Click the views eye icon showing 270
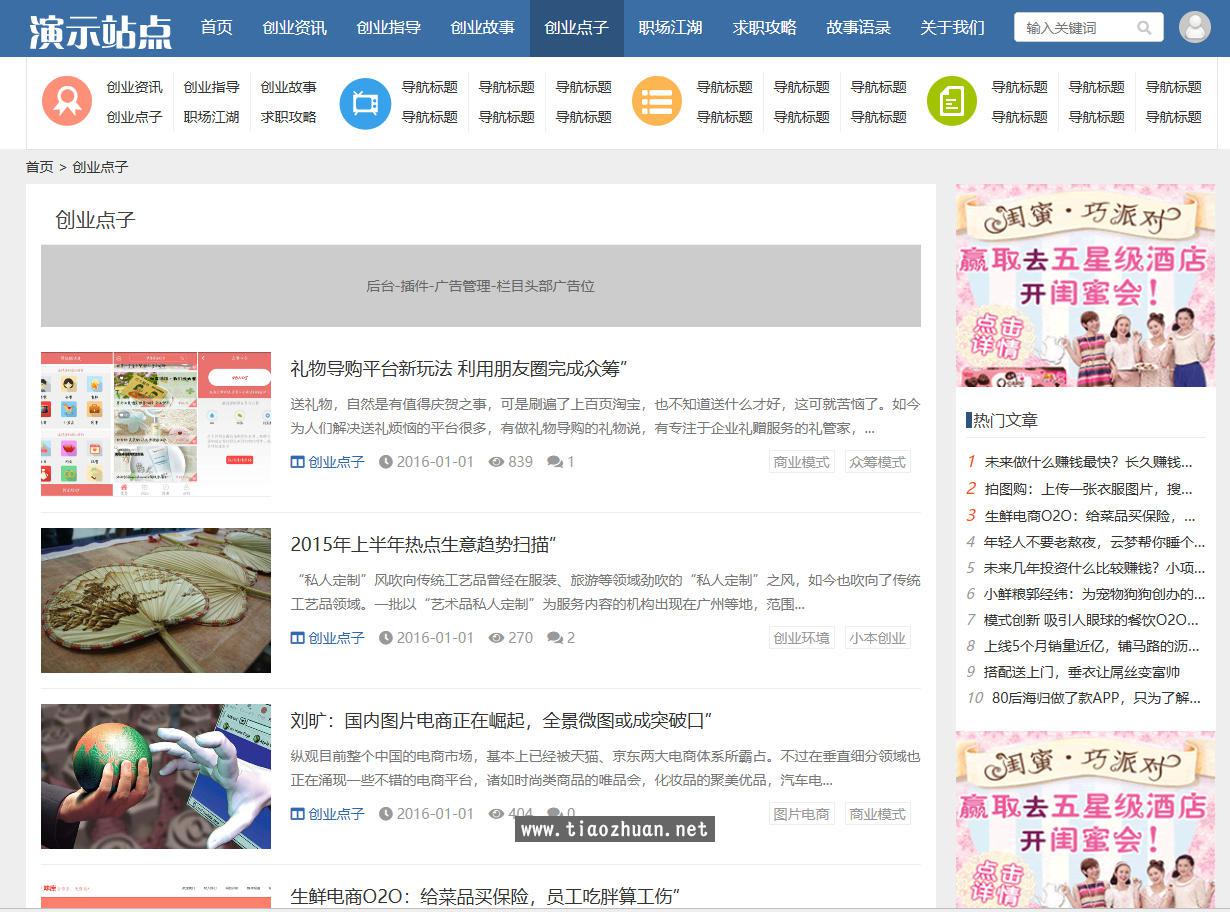 tap(496, 638)
